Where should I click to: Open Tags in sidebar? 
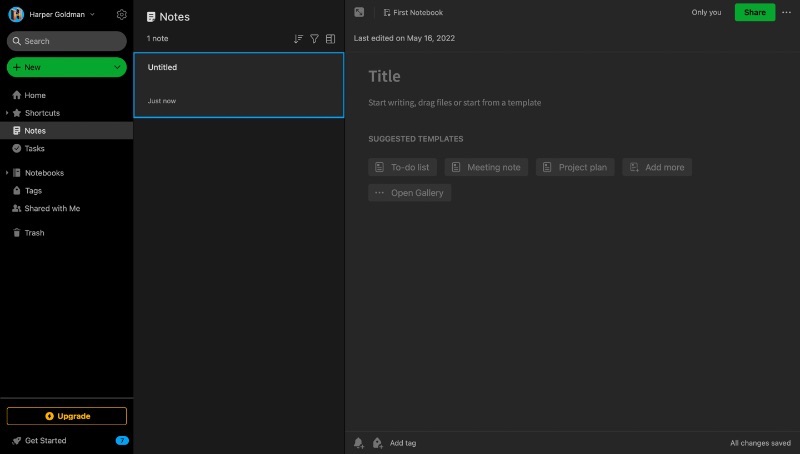tap(33, 191)
